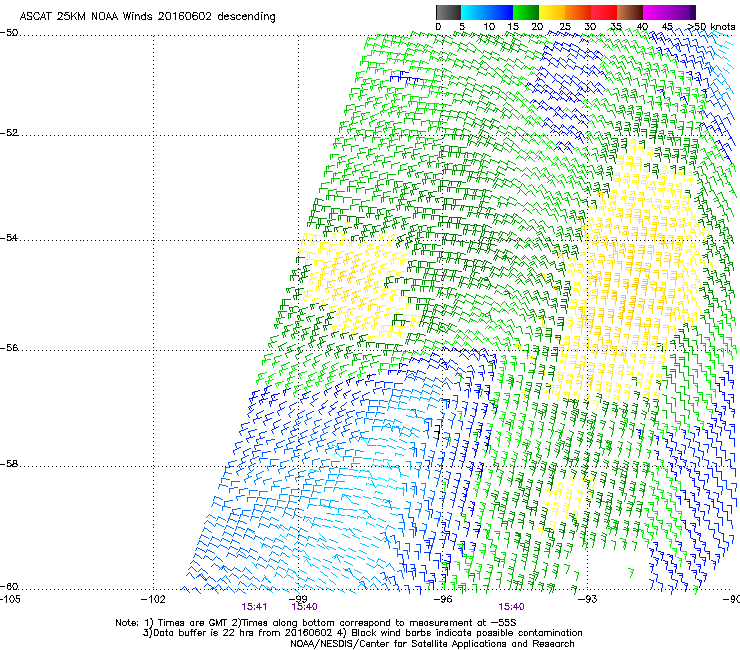740x650 pixels.
Task: Click the '45' label under the color bar
Action: point(667,27)
